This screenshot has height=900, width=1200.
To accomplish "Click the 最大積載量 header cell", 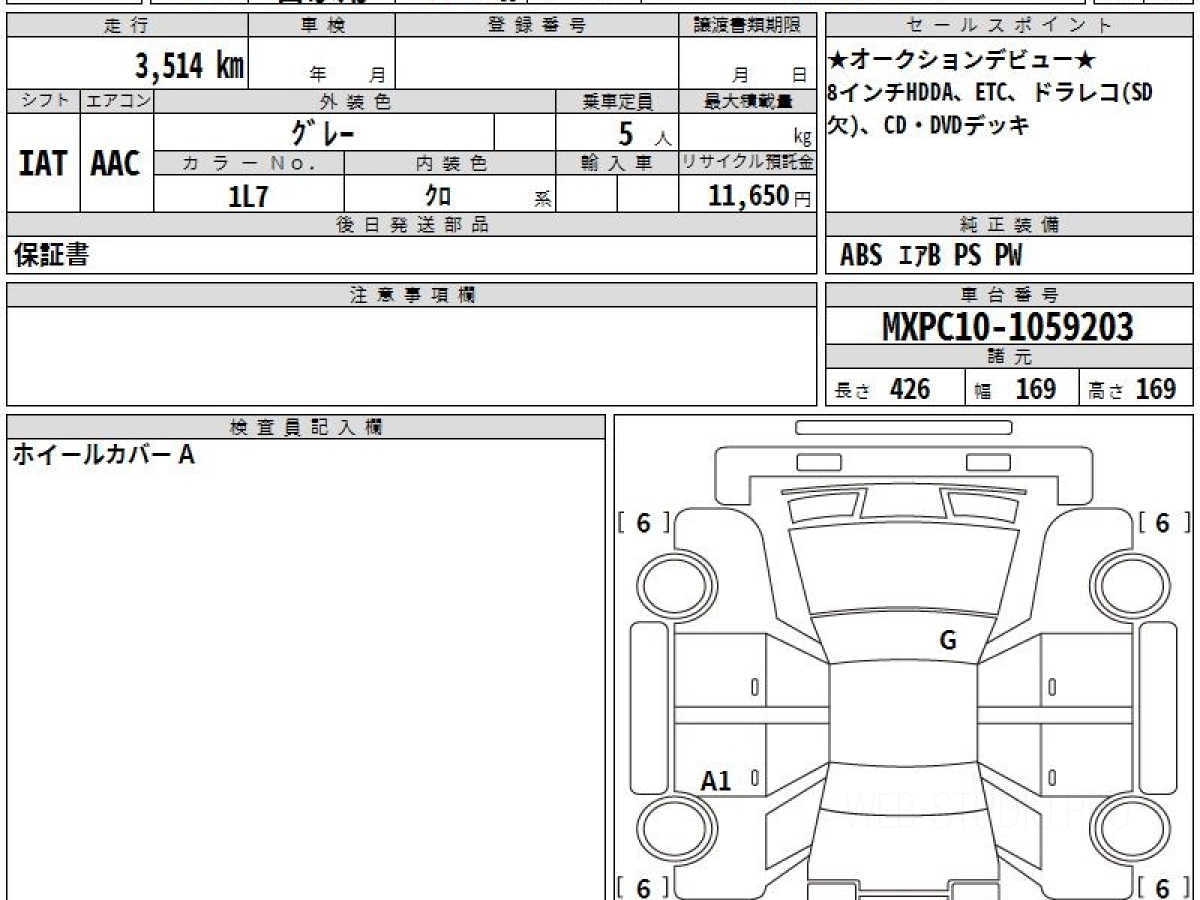I will (747, 101).
